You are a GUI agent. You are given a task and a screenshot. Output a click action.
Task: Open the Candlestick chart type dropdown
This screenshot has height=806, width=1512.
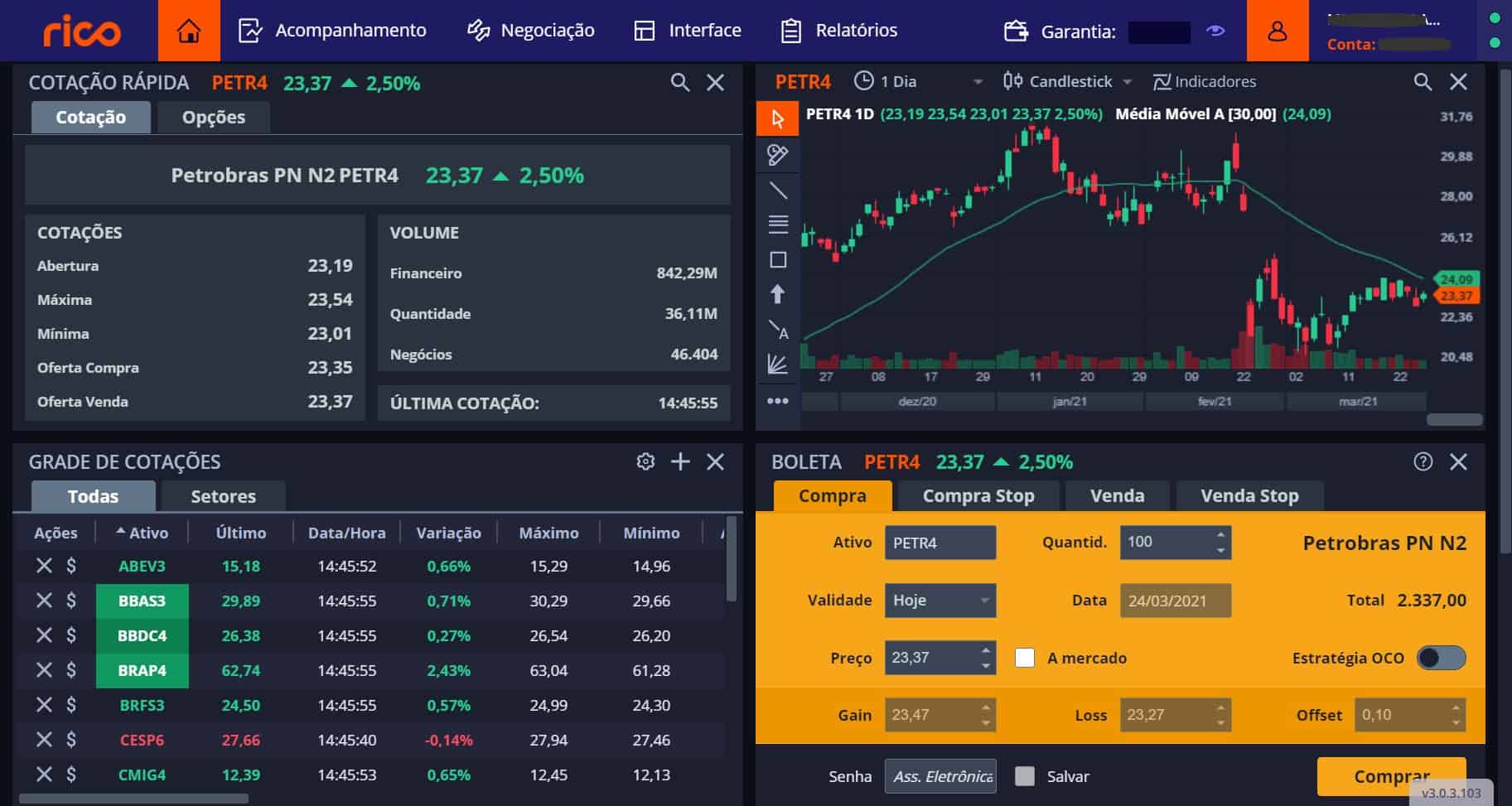click(x=1067, y=81)
